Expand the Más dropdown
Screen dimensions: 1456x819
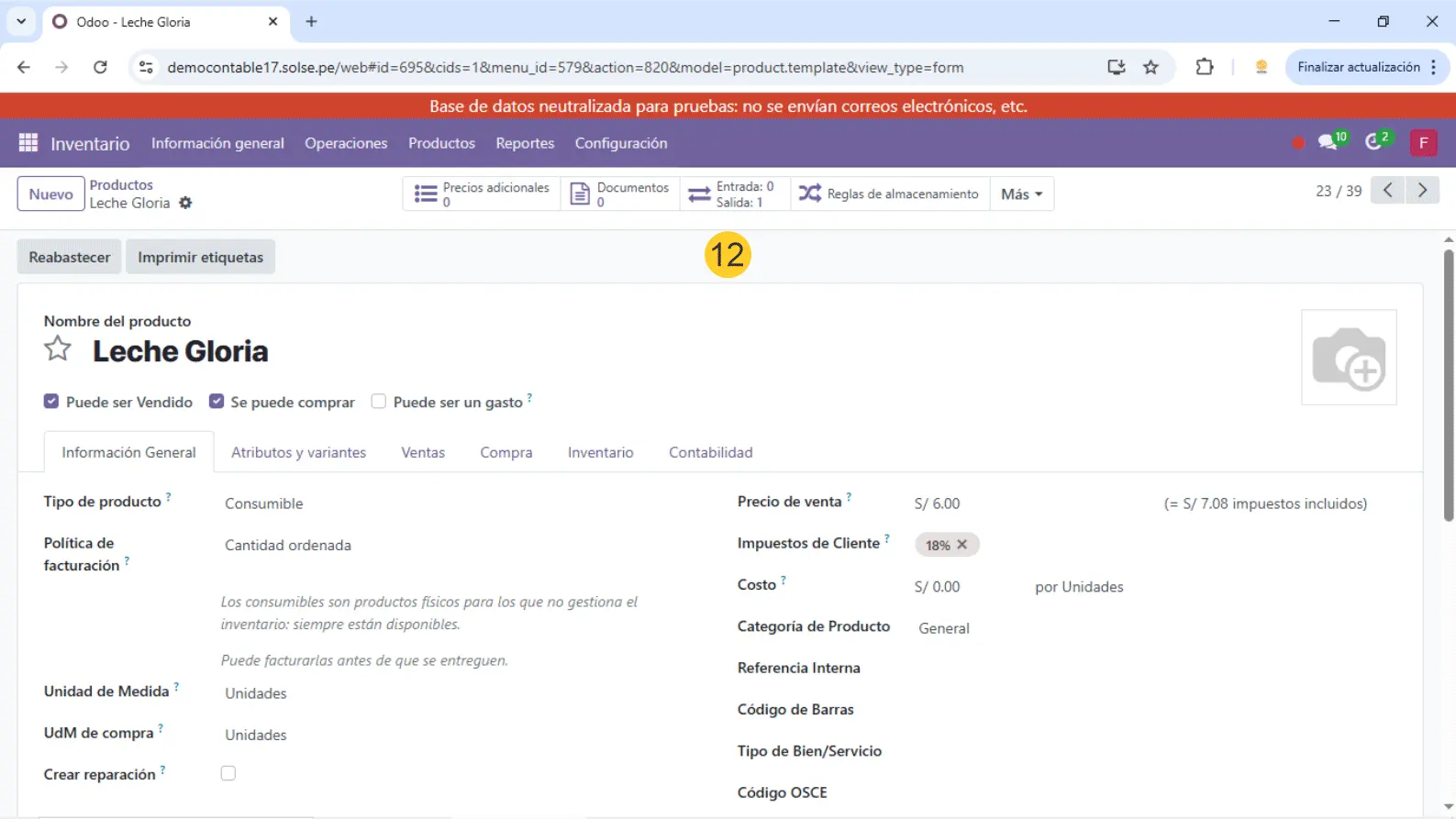pyautogui.click(x=1021, y=194)
